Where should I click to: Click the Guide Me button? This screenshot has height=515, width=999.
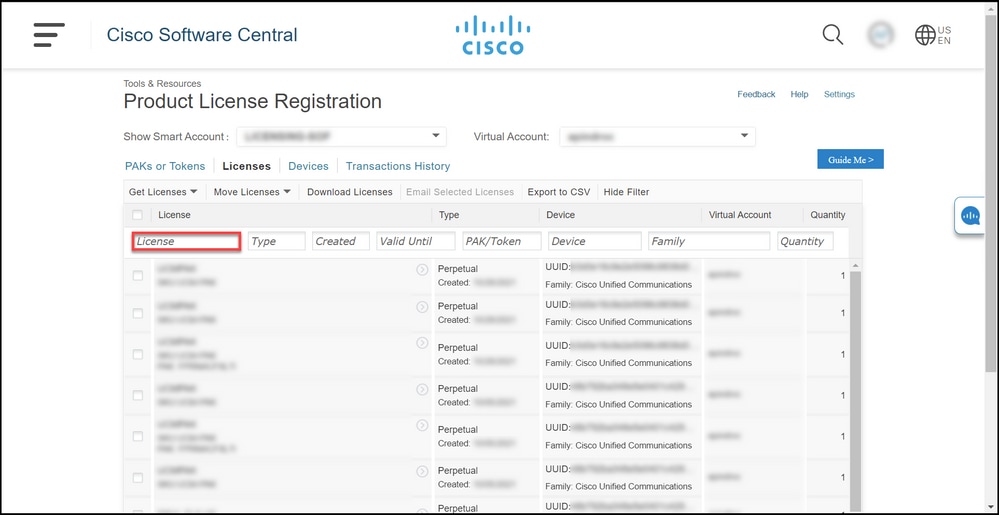pyautogui.click(x=851, y=159)
